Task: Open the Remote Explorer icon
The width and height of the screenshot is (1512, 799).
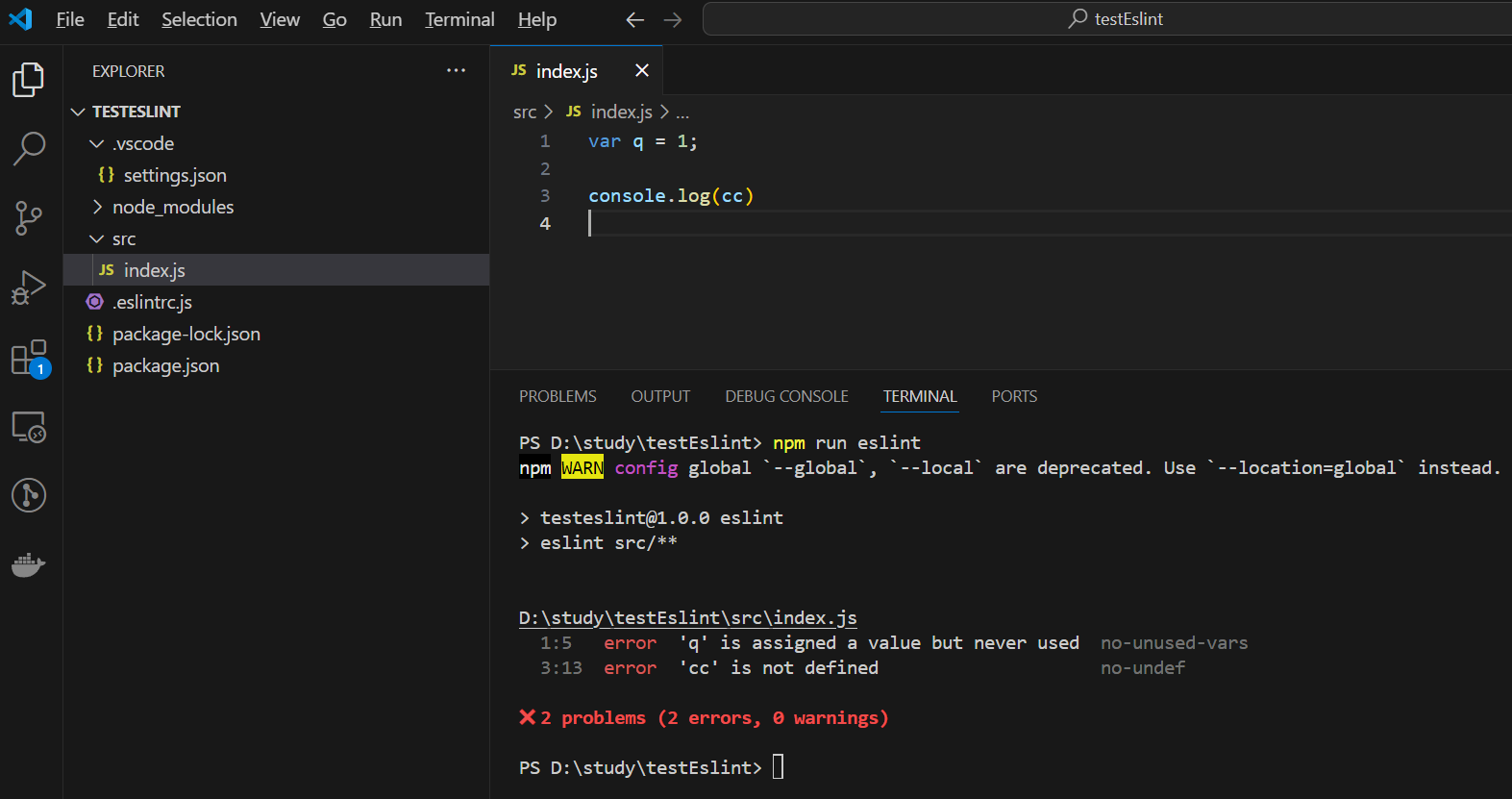Action: click(29, 426)
